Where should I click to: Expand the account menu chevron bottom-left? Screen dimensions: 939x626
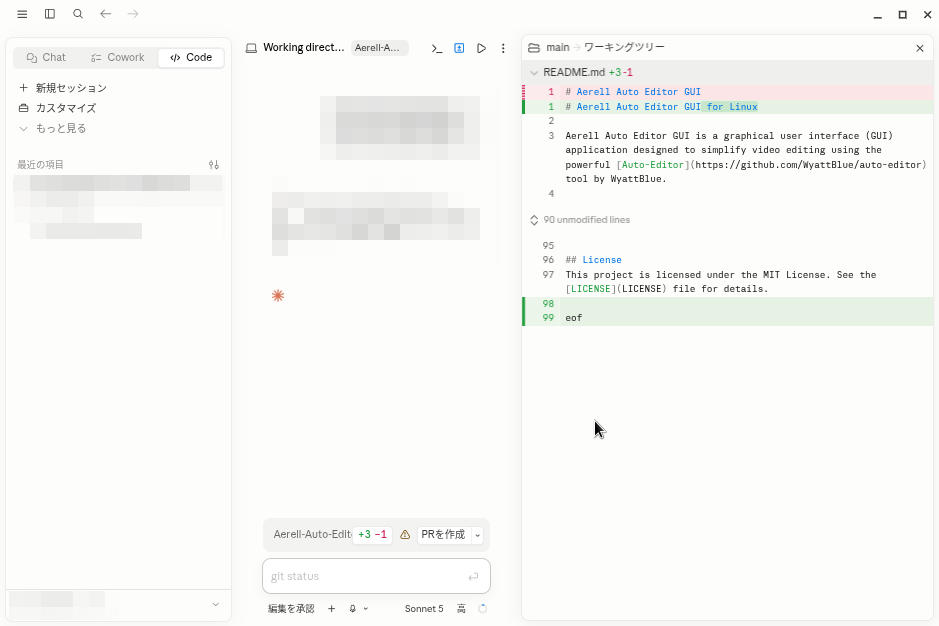pyautogui.click(x=216, y=604)
